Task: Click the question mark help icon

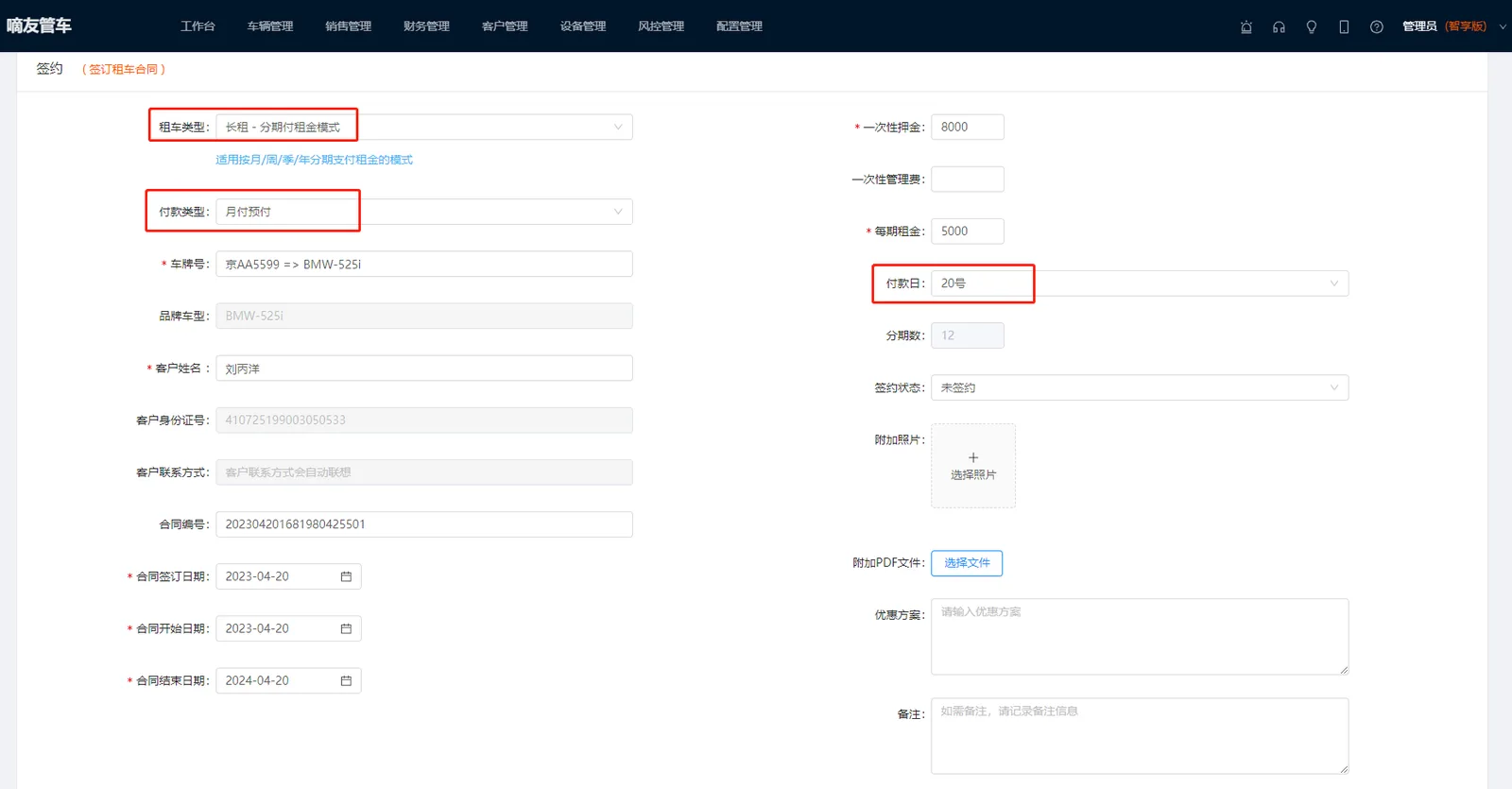Action: click(x=1377, y=26)
